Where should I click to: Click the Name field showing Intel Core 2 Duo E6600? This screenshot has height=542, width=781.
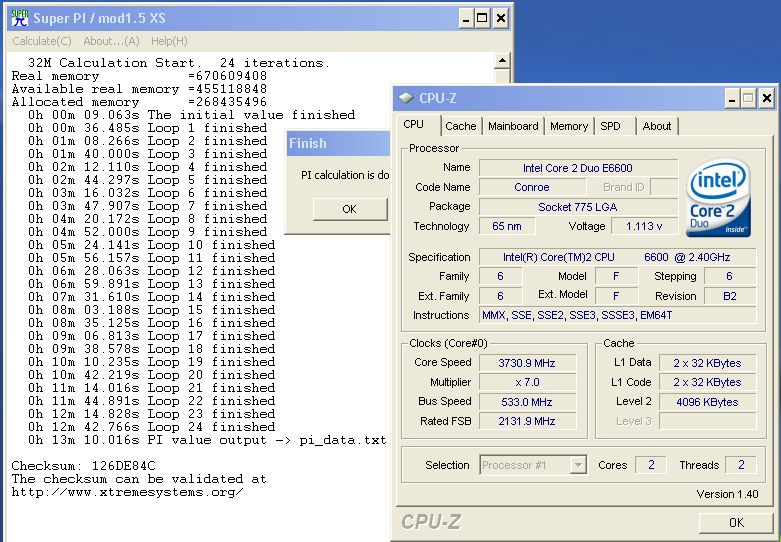click(578, 168)
